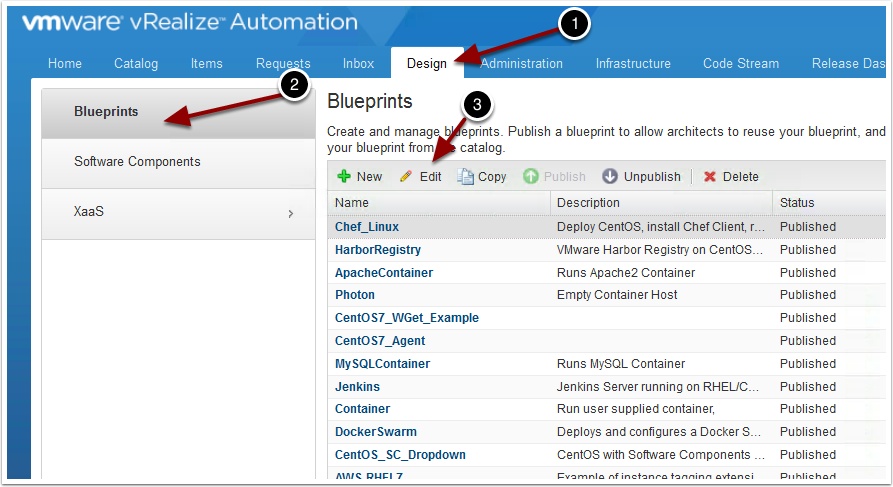Click Published status in DockerSwarm row
The height and width of the screenshot is (487, 893).
pyautogui.click(x=808, y=432)
